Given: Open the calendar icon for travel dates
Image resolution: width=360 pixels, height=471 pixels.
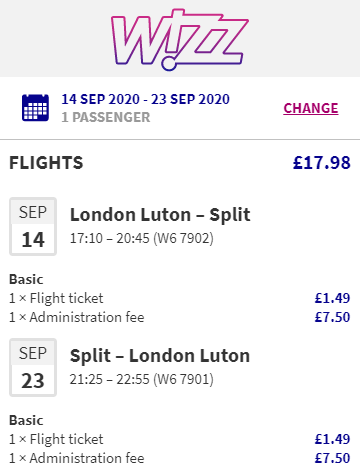Looking at the screenshot, I should [35, 108].
